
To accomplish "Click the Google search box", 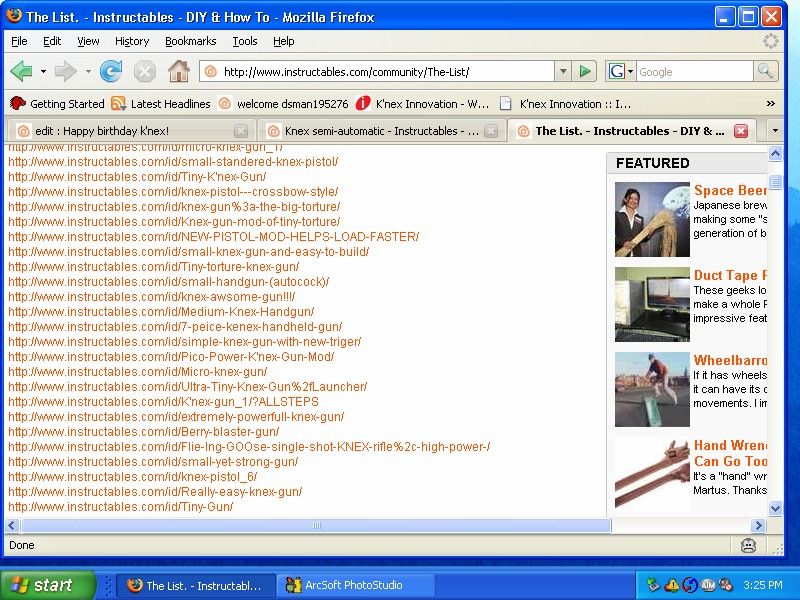I will click(x=694, y=72).
